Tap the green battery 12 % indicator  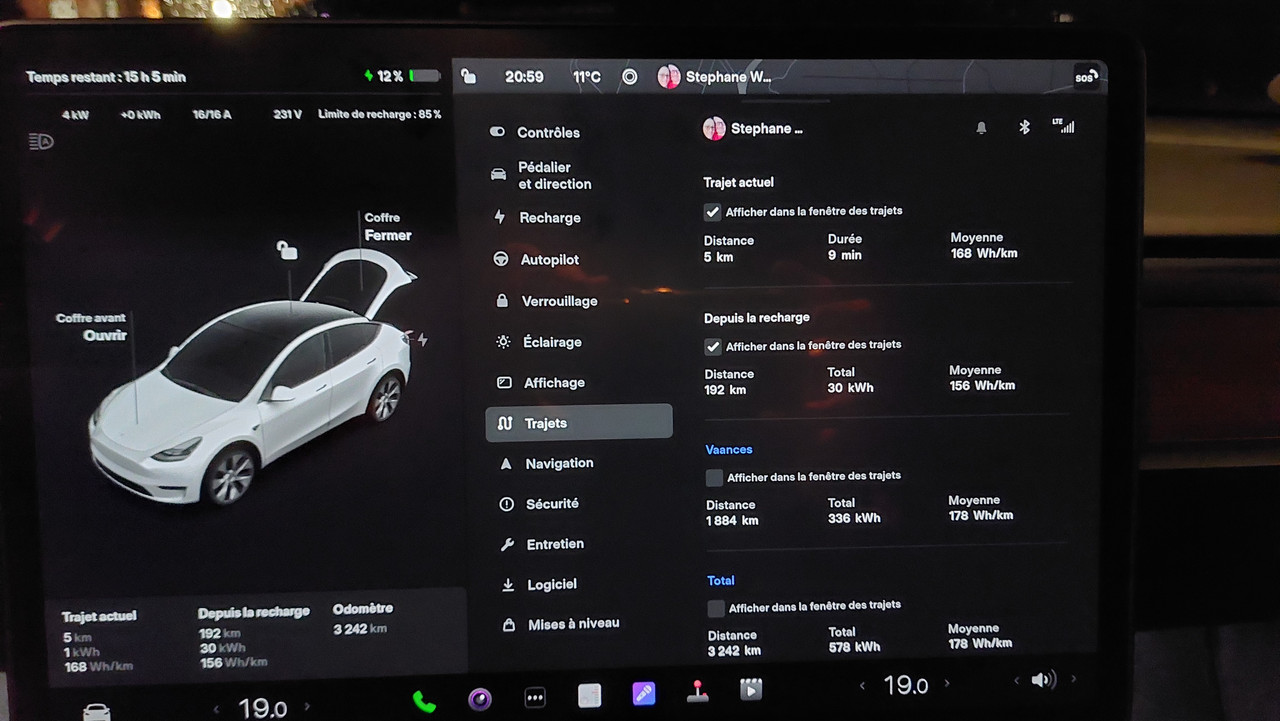point(402,76)
